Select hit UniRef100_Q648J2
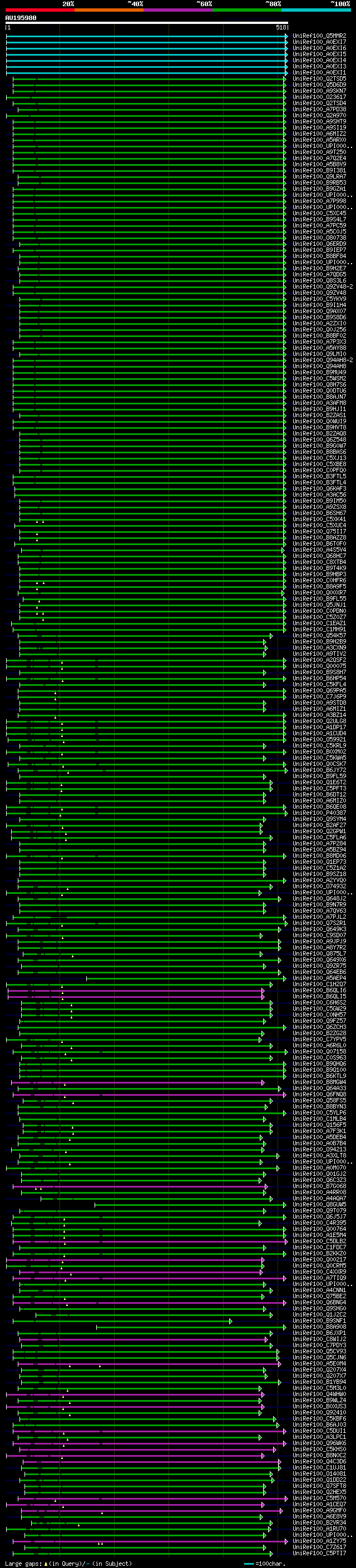 coord(319,898)
